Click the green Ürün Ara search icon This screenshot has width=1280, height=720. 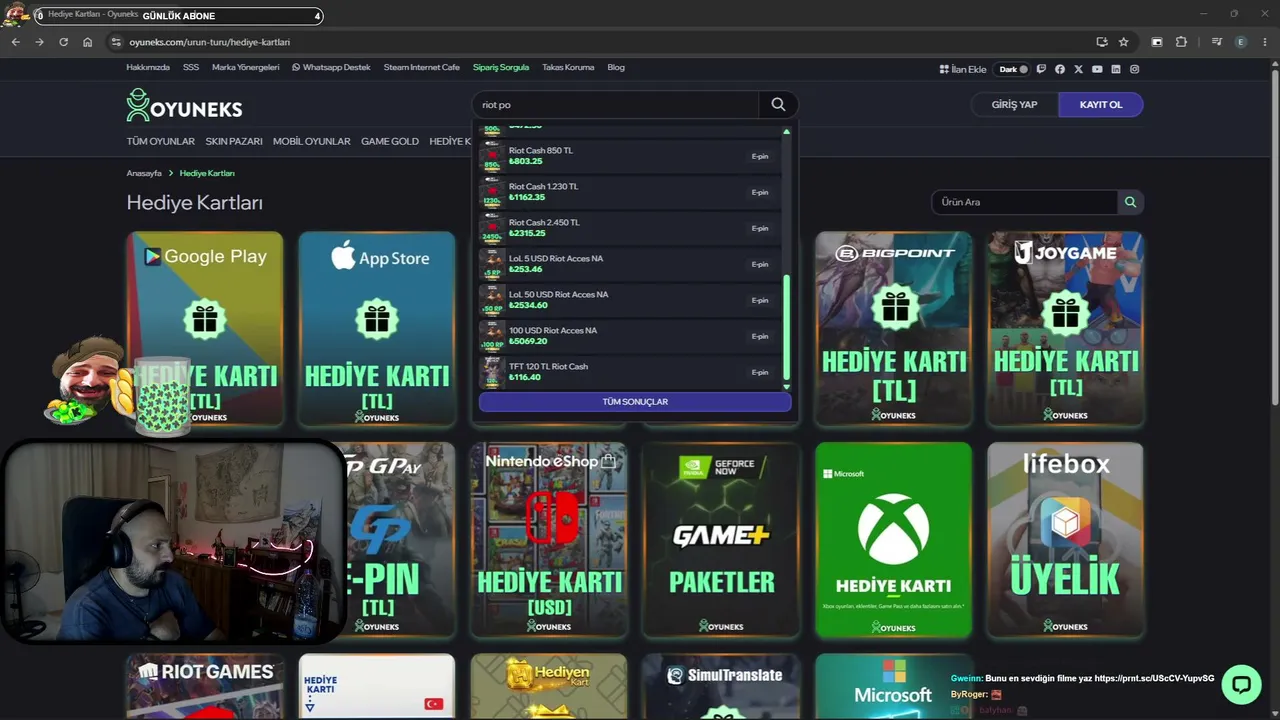tap(1130, 202)
